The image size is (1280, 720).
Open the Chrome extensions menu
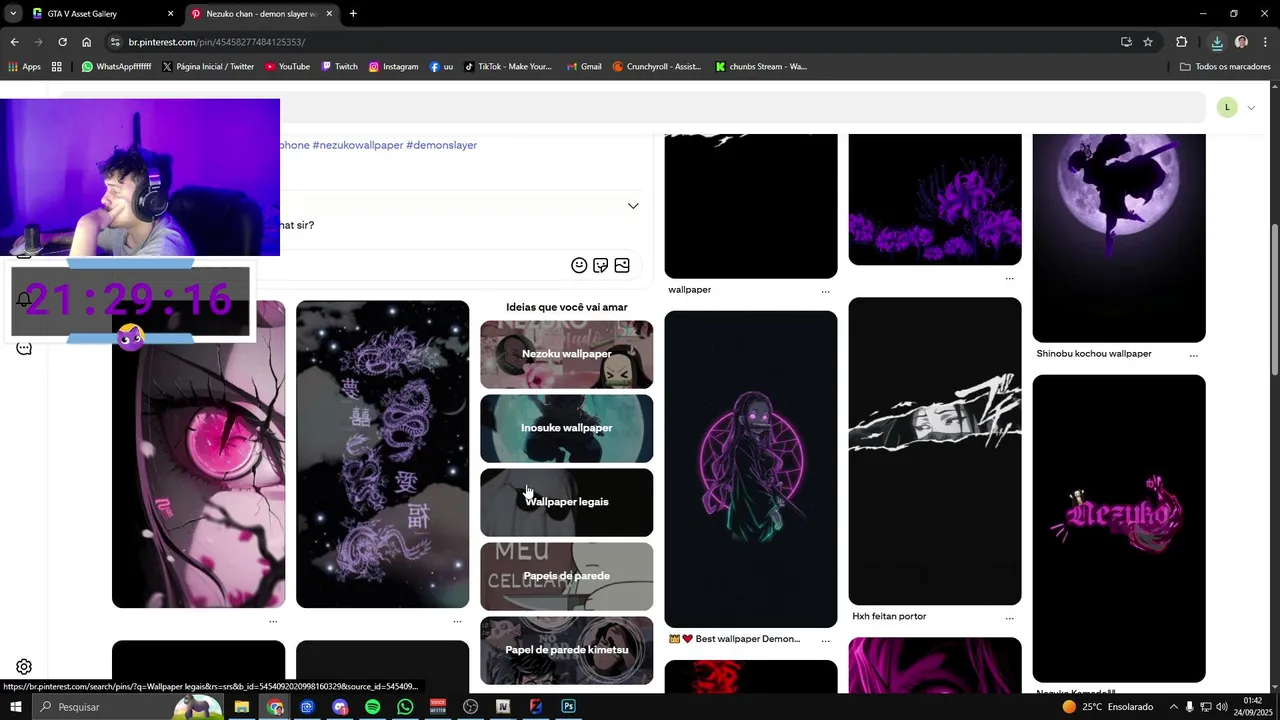(x=1181, y=42)
